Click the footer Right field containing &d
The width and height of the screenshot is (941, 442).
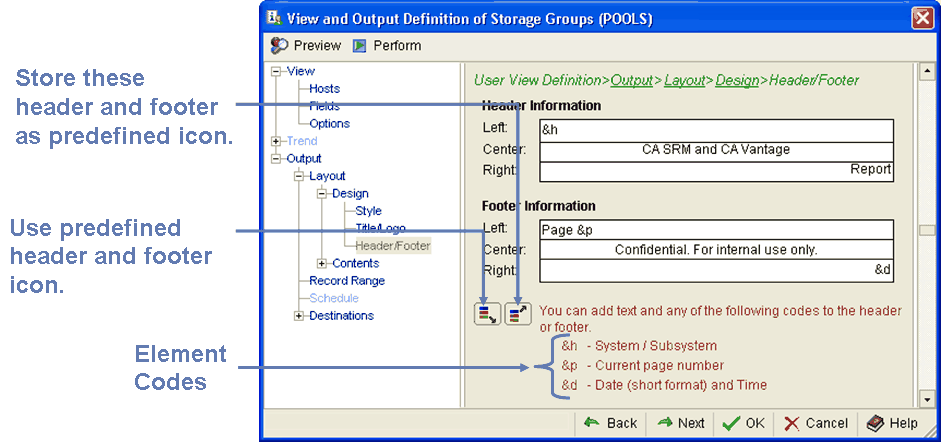click(717, 271)
